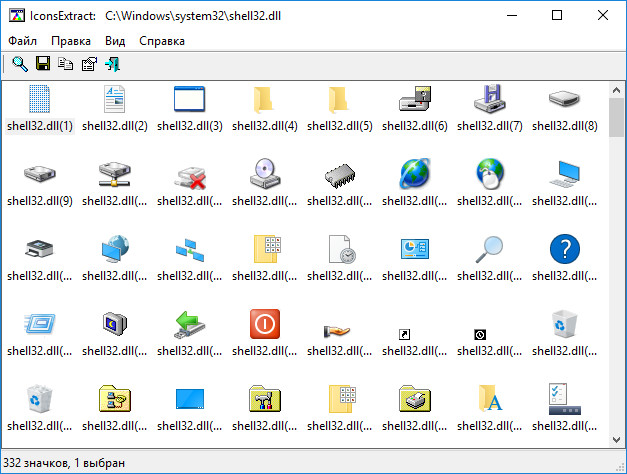The image size is (627, 474).
Task: Select the folder with hammer tools icon
Action: pyautogui.click(x=264, y=399)
